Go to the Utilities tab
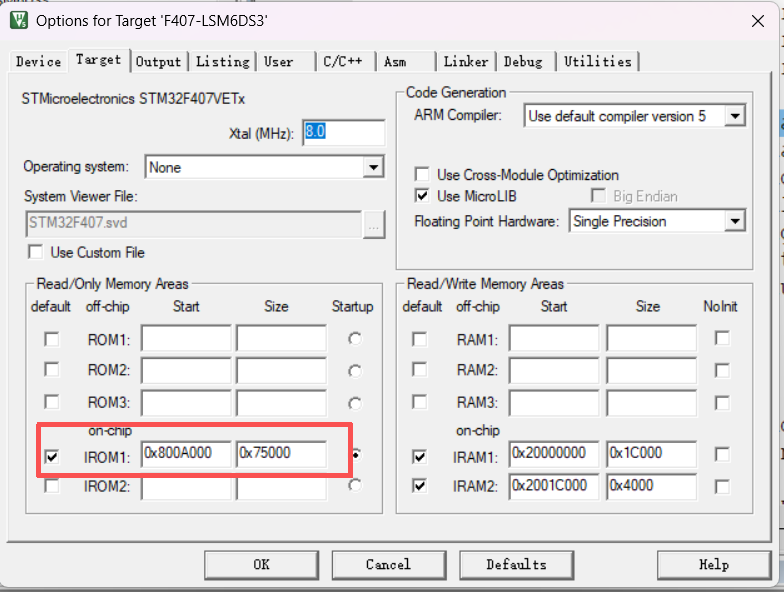 point(598,62)
